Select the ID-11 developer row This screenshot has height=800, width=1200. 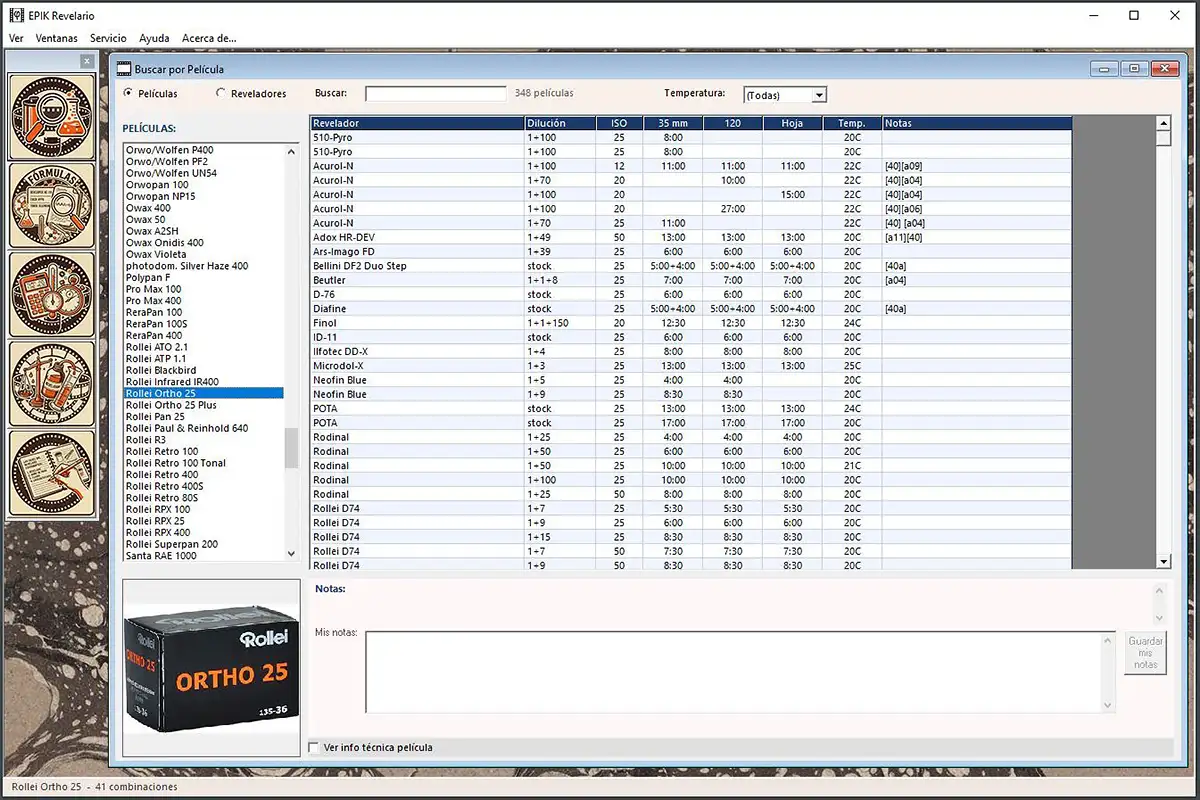point(691,337)
